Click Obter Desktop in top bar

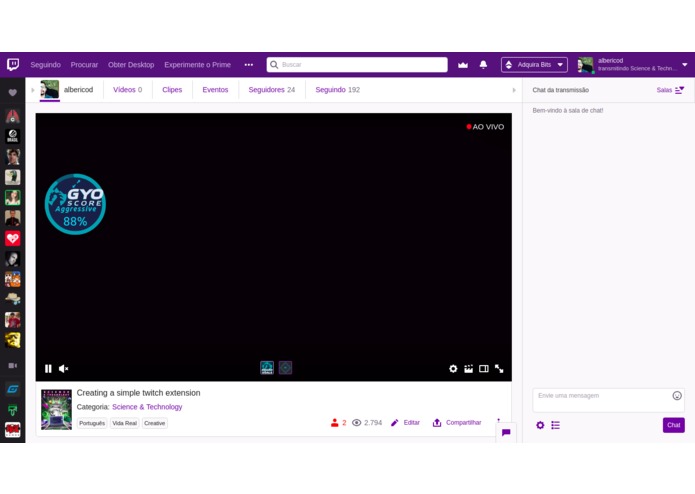(x=131, y=65)
